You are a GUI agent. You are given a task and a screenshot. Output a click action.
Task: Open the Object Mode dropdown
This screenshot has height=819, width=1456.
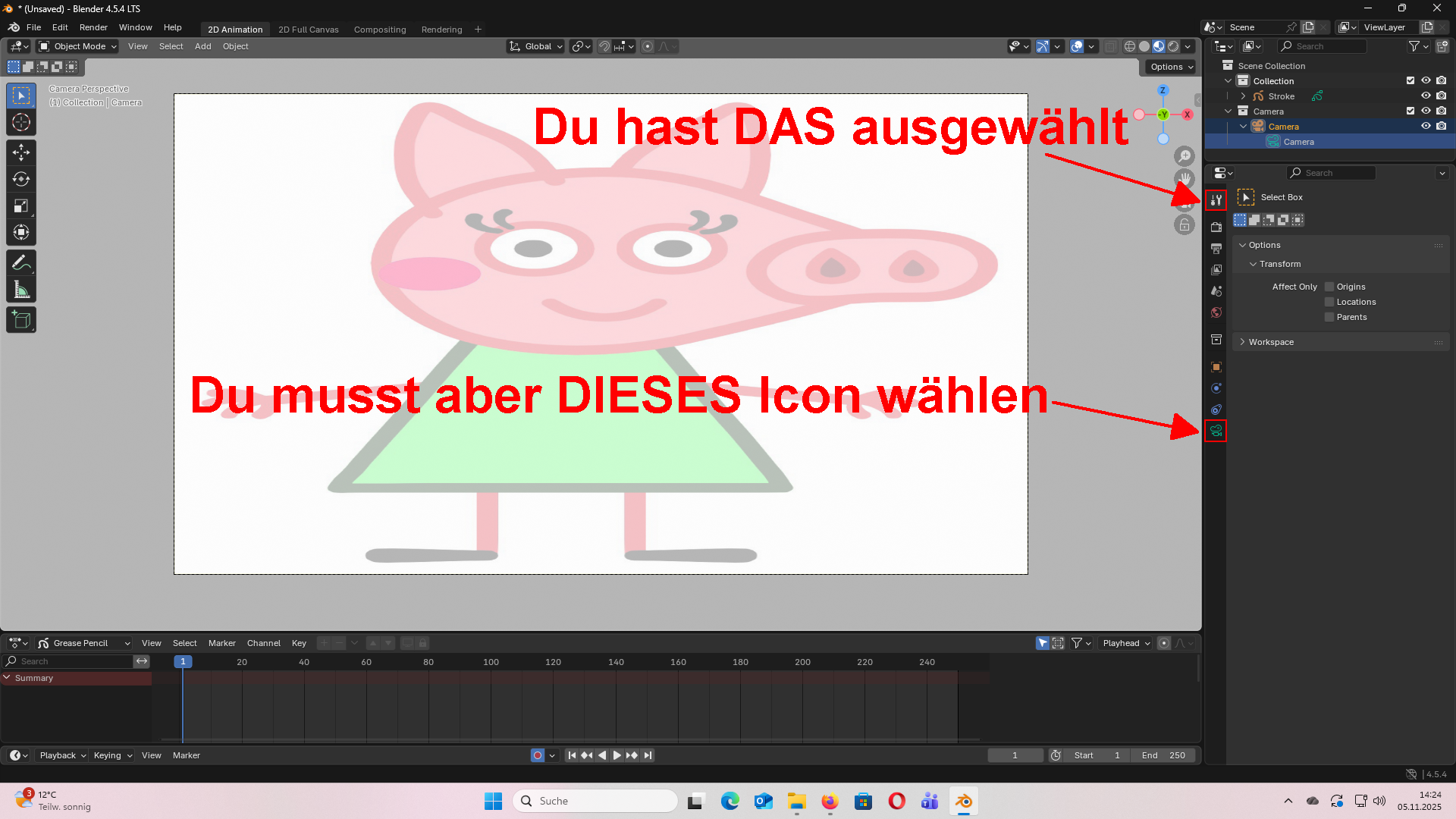click(78, 46)
